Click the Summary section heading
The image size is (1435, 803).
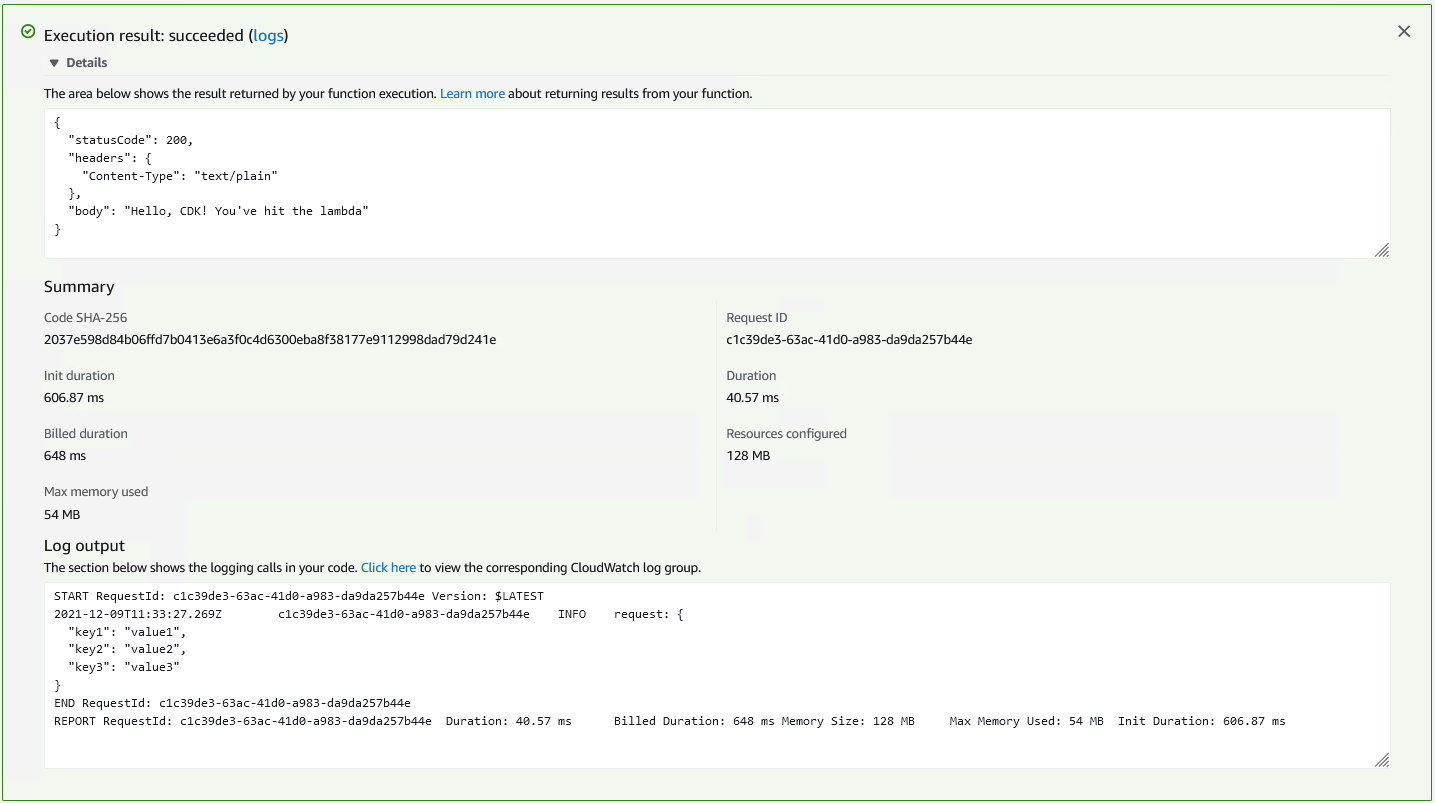point(79,286)
